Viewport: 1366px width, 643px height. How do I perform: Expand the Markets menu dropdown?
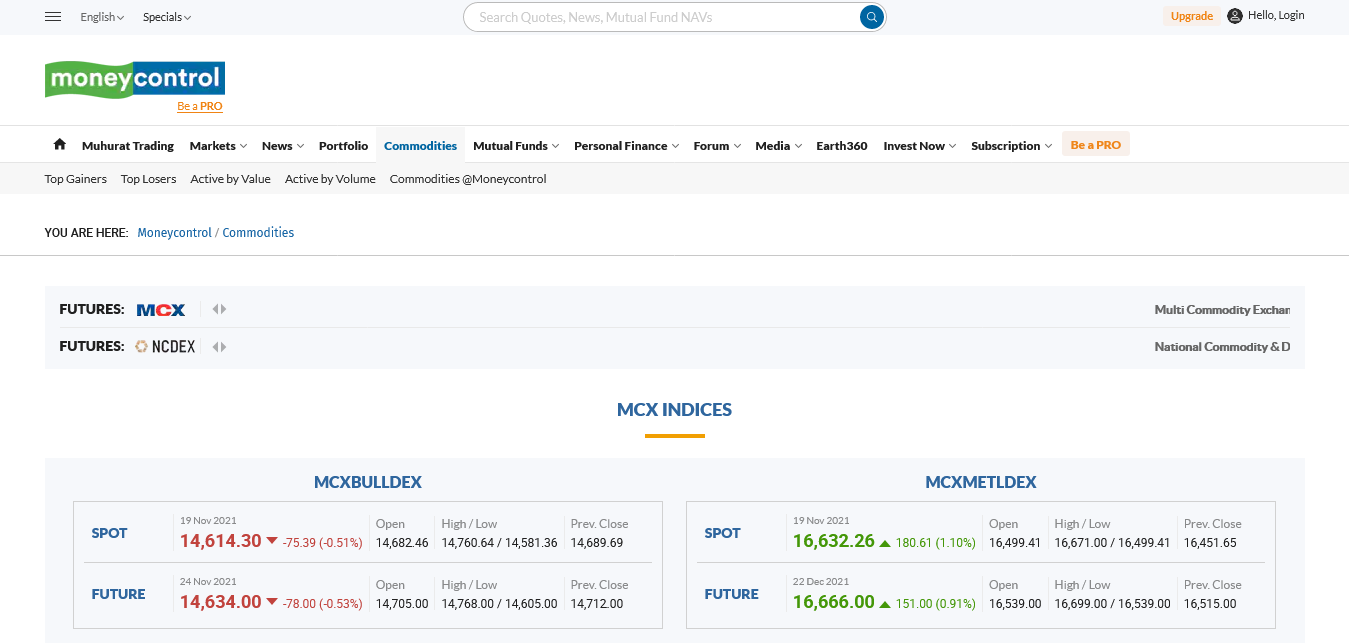tap(218, 146)
